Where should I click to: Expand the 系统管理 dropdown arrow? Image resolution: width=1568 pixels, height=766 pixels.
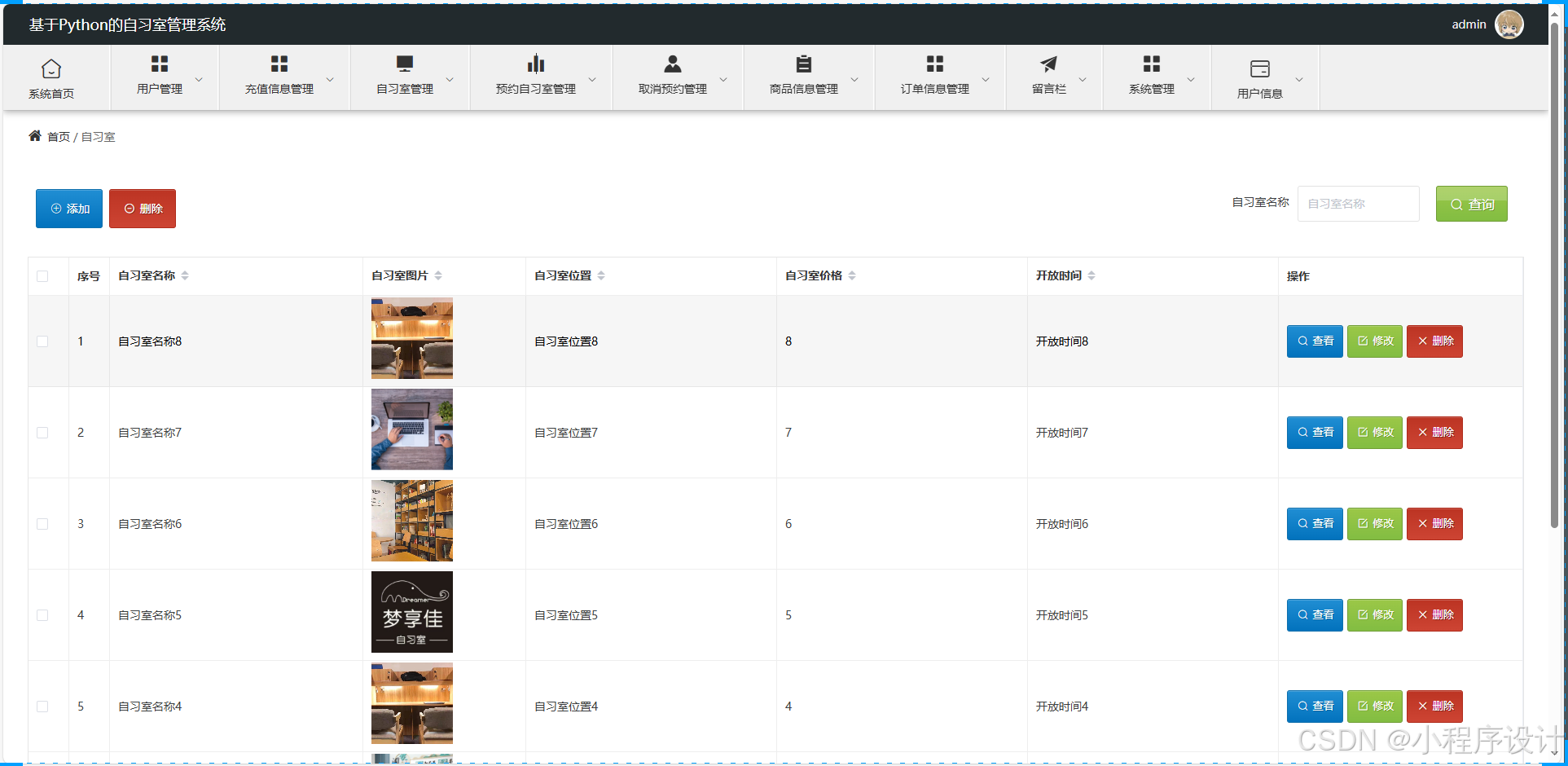[1191, 79]
